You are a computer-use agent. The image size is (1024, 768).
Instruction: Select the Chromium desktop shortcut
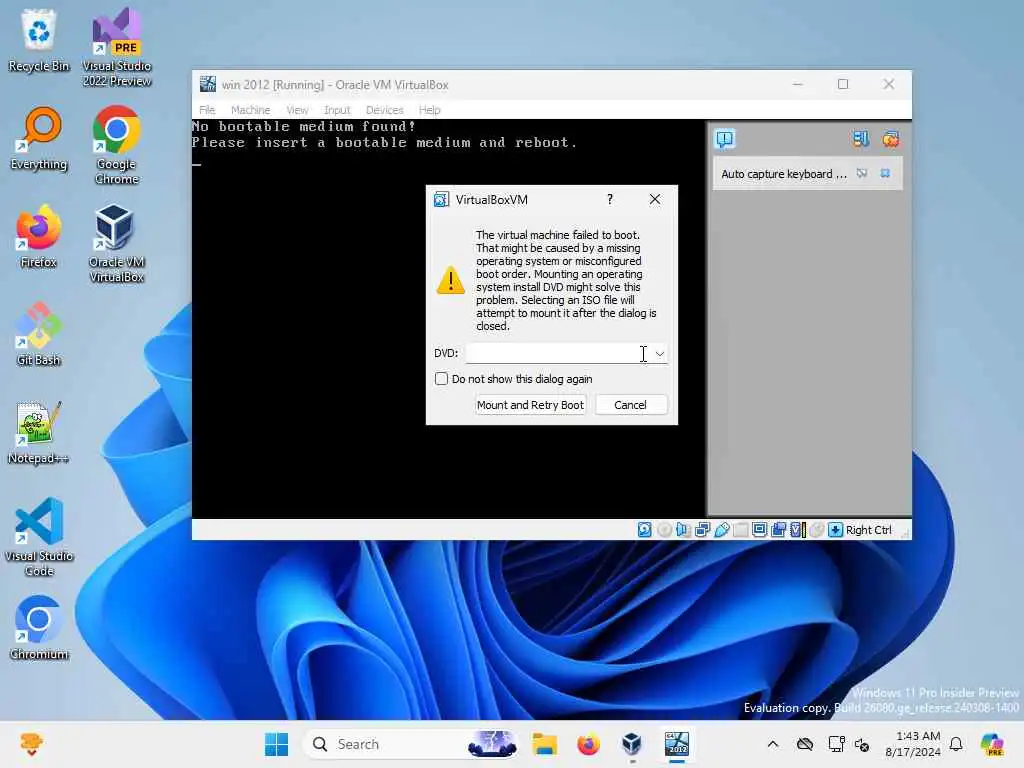pos(39,629)
